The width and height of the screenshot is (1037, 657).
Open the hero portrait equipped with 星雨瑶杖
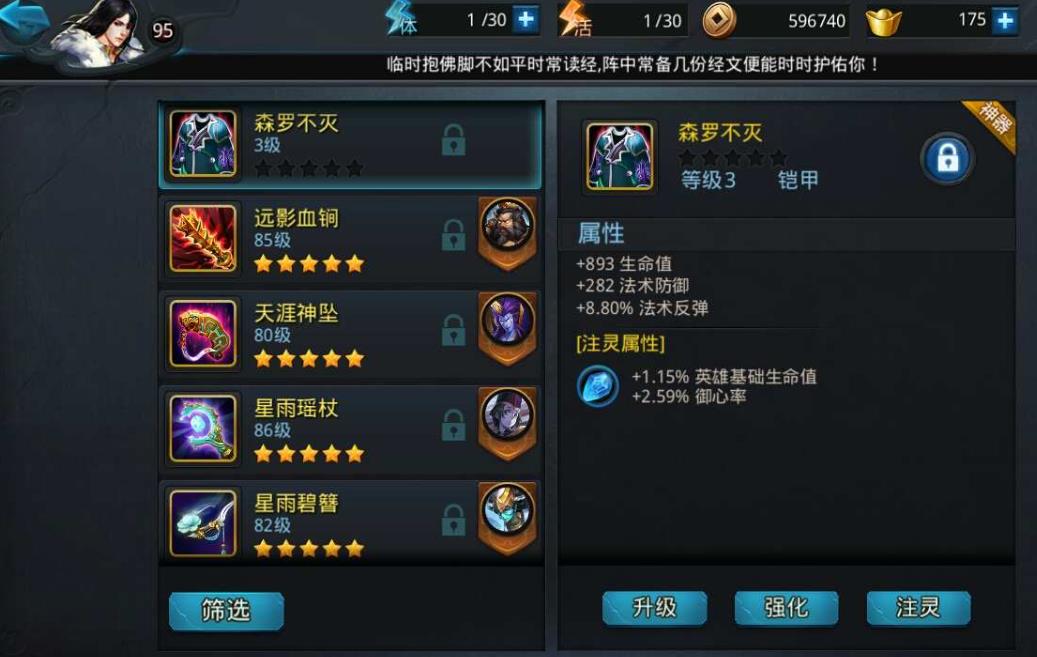pos(507,415)
